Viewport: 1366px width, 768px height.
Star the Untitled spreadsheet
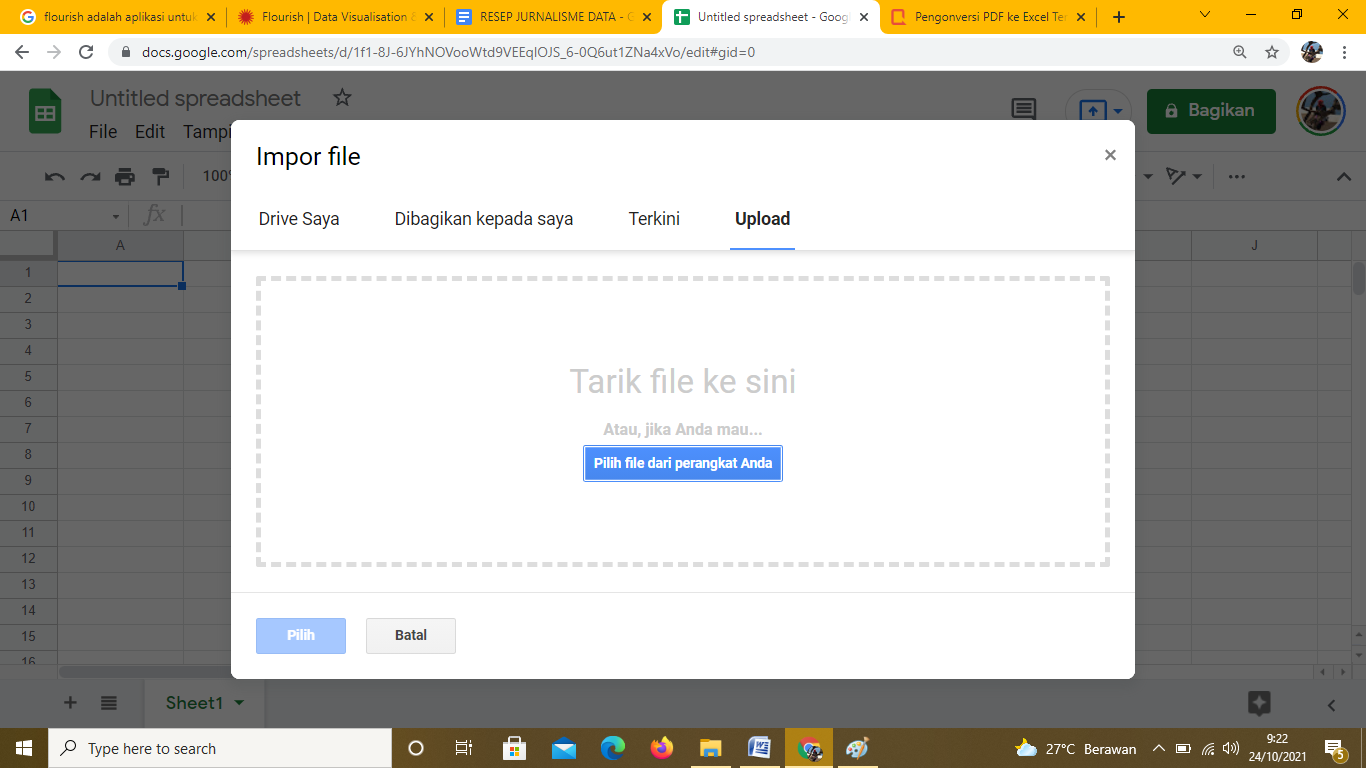(342, 98)
